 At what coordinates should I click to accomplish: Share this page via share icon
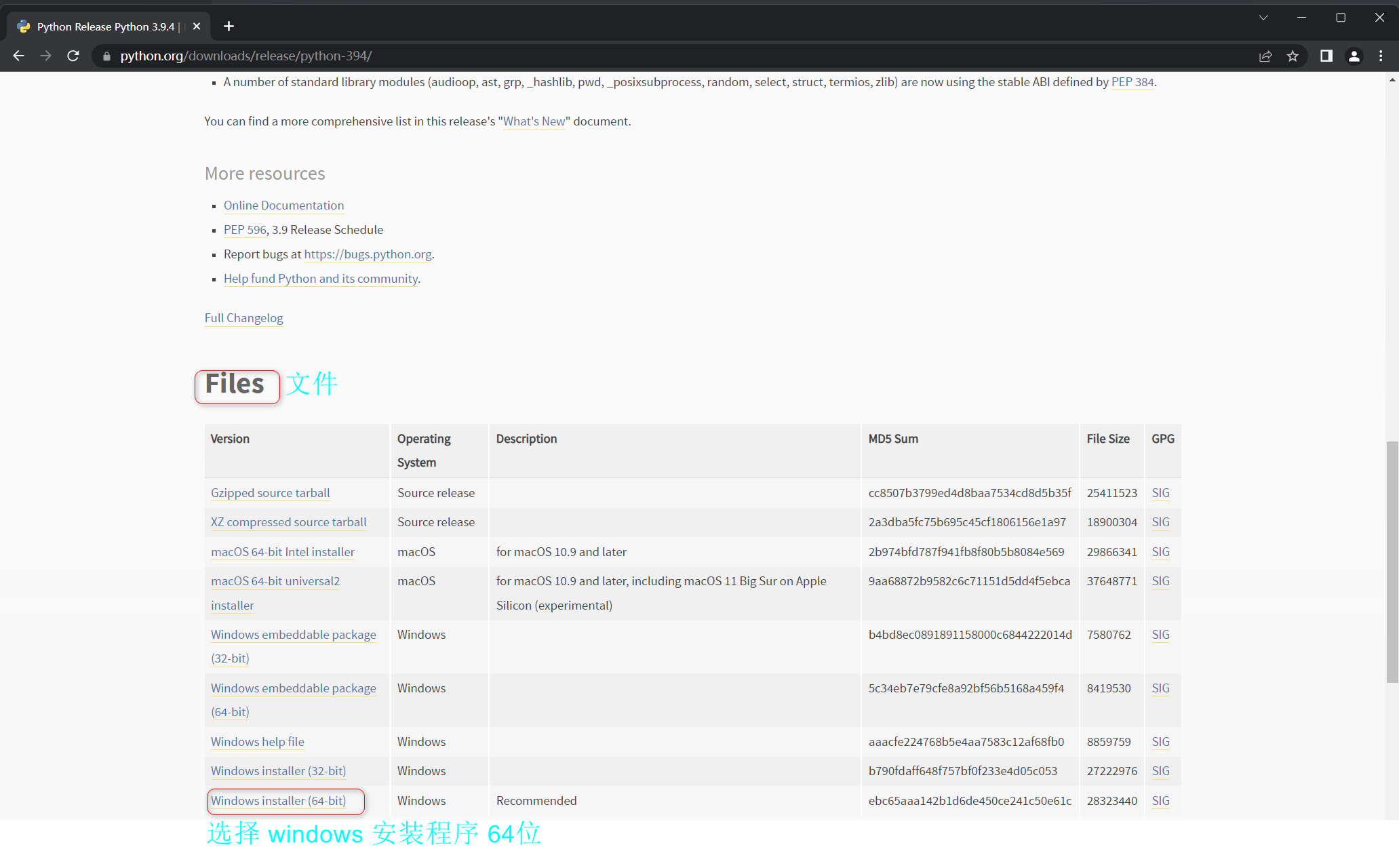coord(1265,56)
